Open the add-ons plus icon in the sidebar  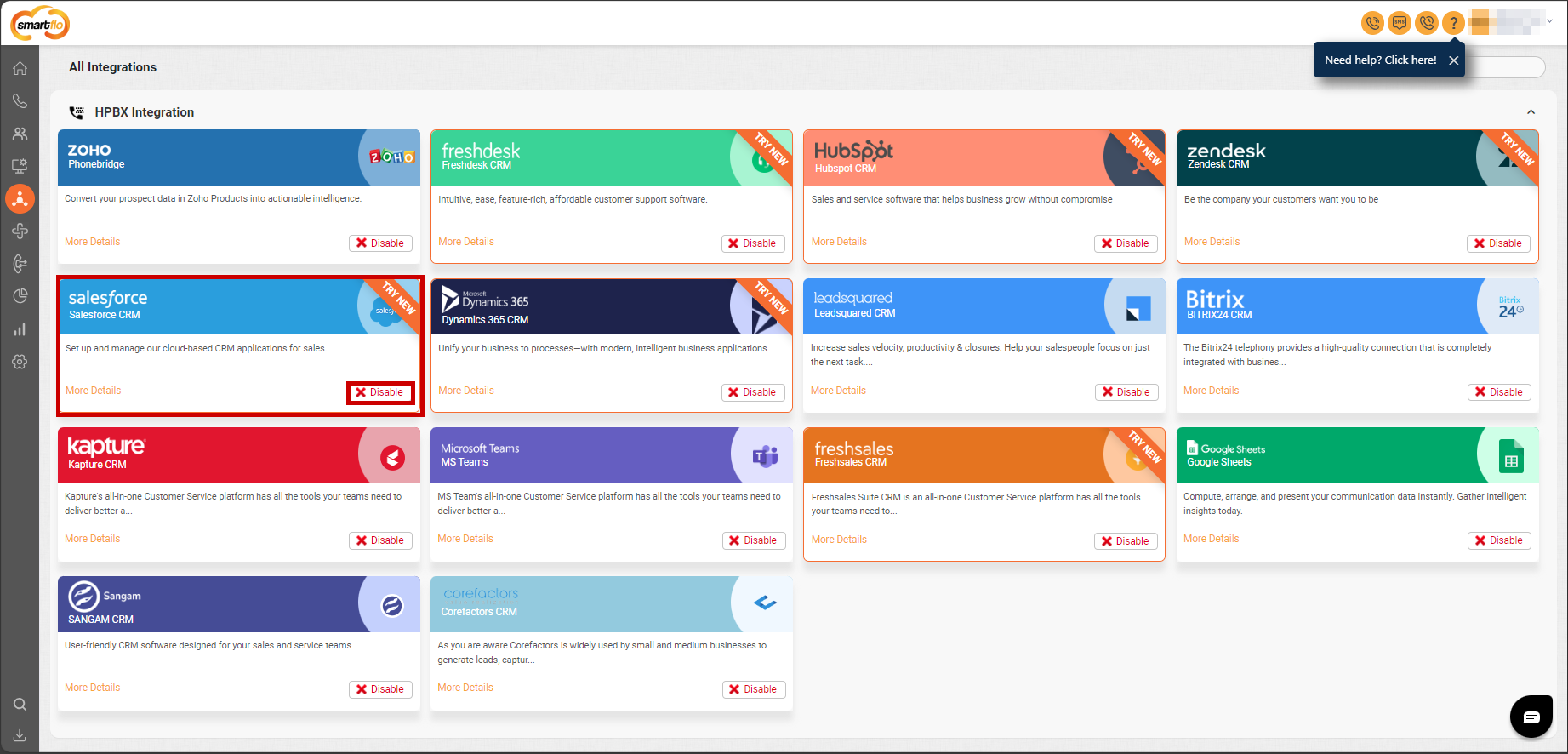pyautogui.click(x=20, y=231)
